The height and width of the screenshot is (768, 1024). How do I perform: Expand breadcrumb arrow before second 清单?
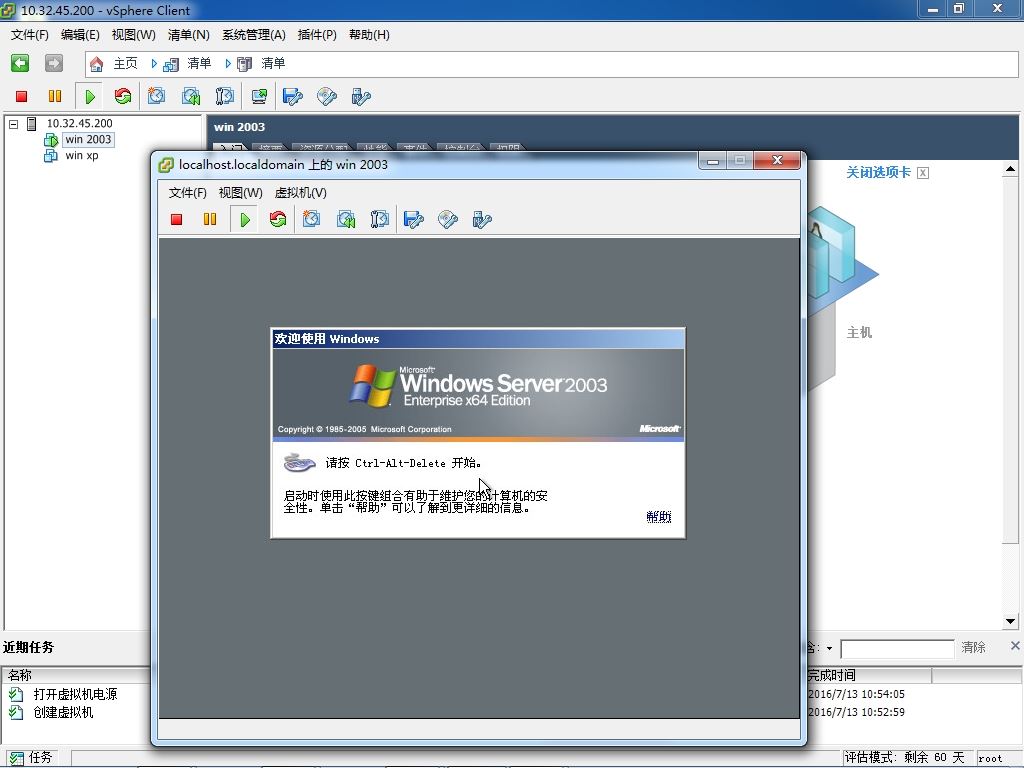[228, 63]
